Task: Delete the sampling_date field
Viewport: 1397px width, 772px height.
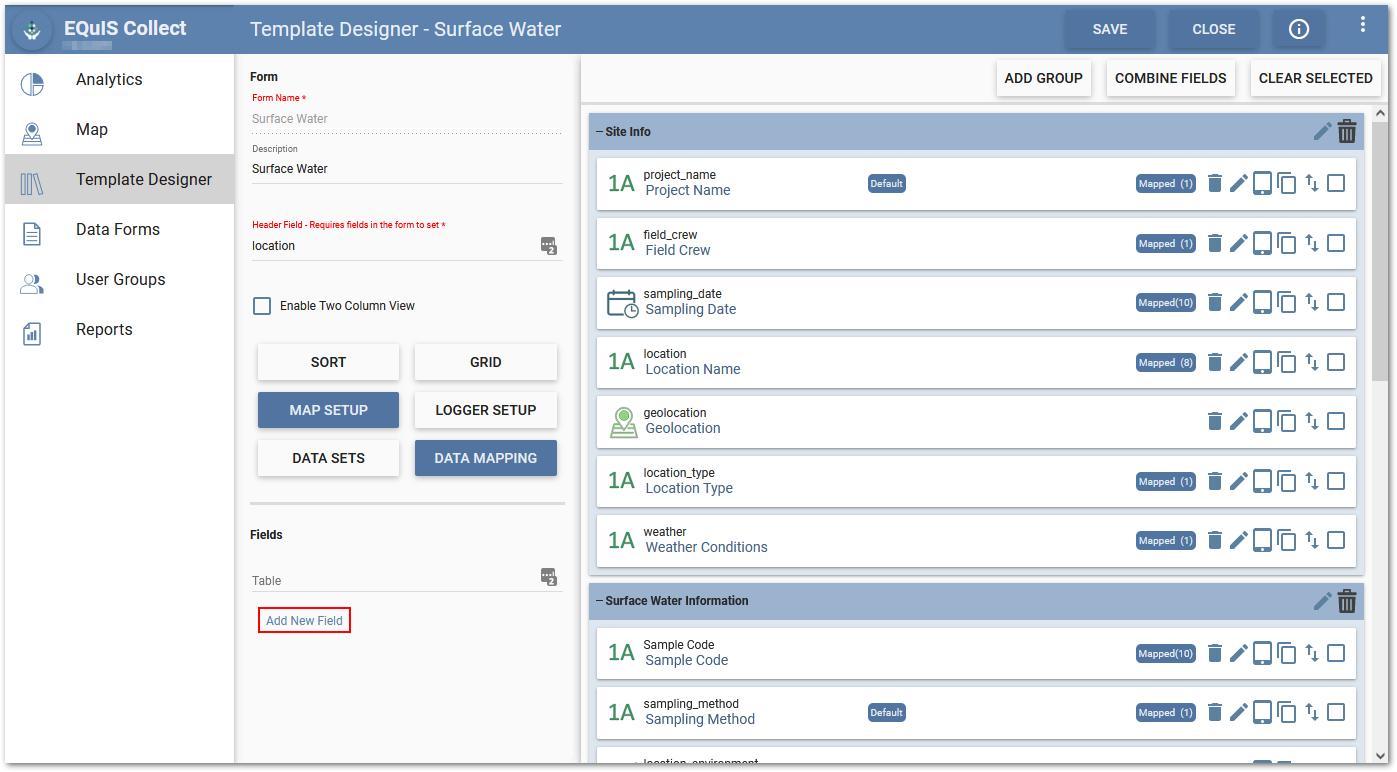Action: 1215,302
